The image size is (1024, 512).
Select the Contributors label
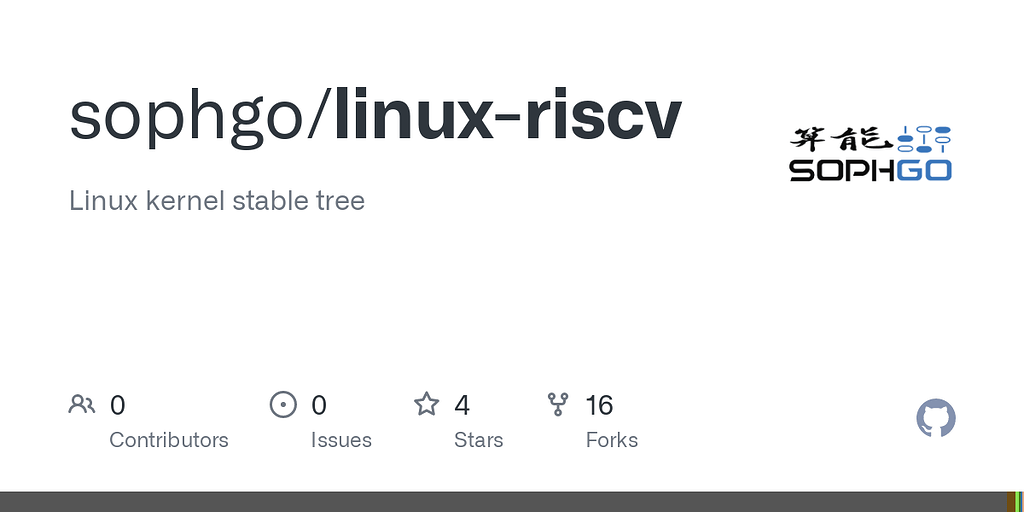[x=168, y=440]
